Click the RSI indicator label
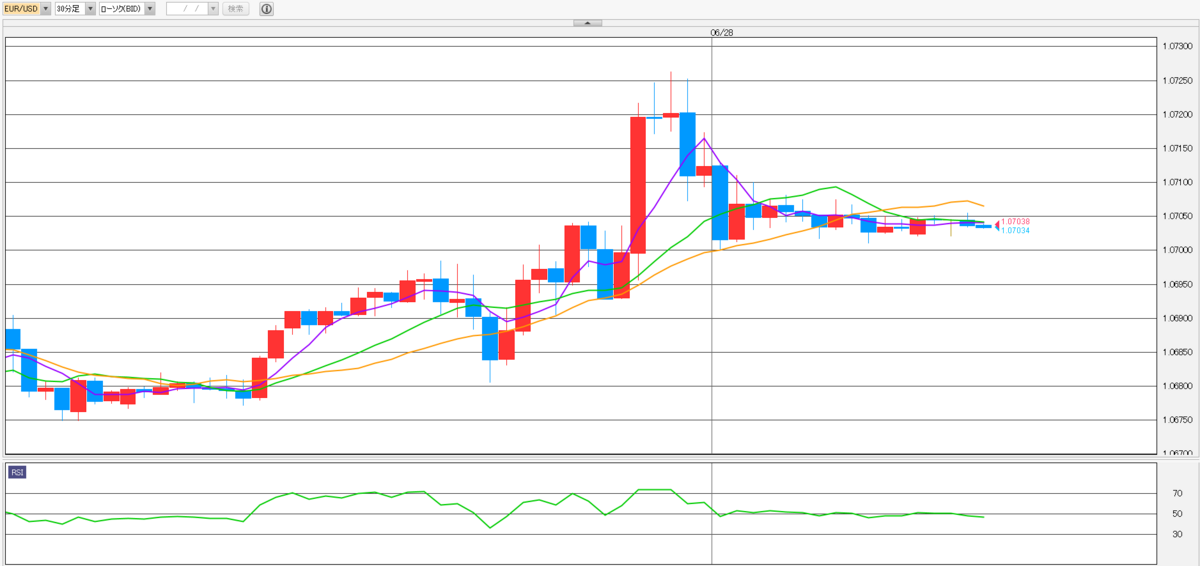This screenshot has height=566, width=1200. [17, 472]
